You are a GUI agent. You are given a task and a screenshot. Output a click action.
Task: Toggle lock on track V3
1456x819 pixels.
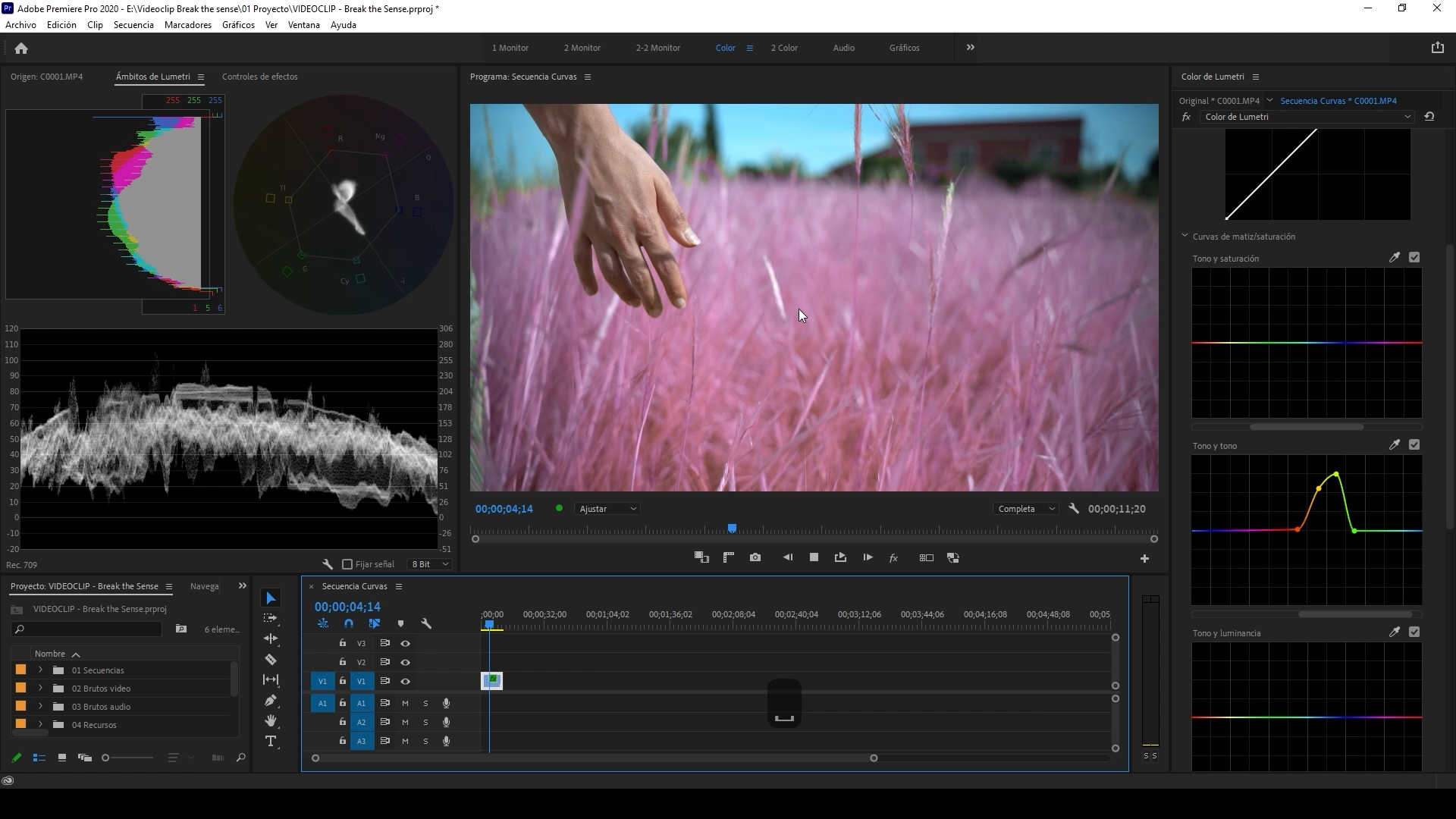343,643
